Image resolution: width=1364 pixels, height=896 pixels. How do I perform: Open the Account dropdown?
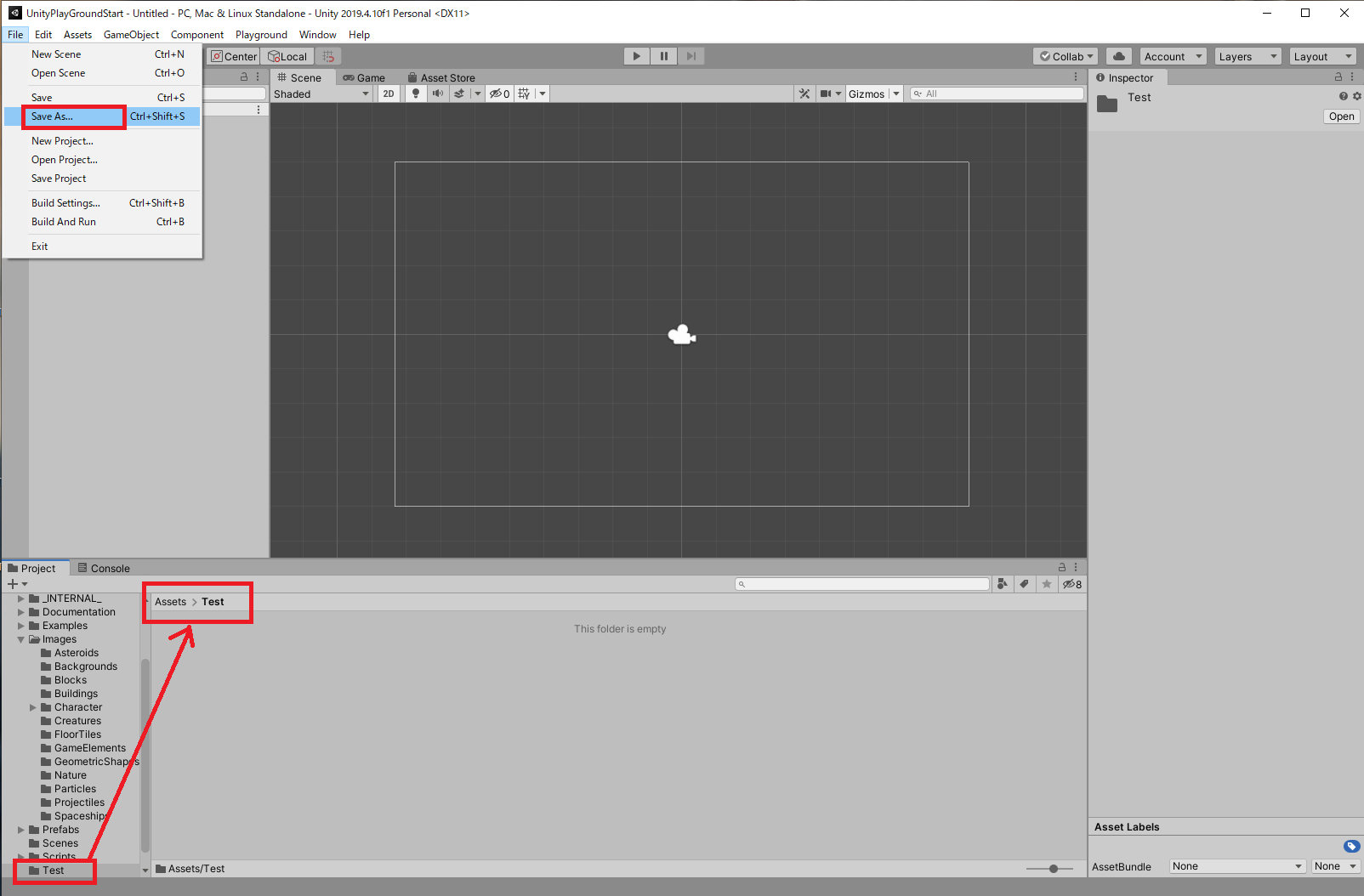point(1174,56)
